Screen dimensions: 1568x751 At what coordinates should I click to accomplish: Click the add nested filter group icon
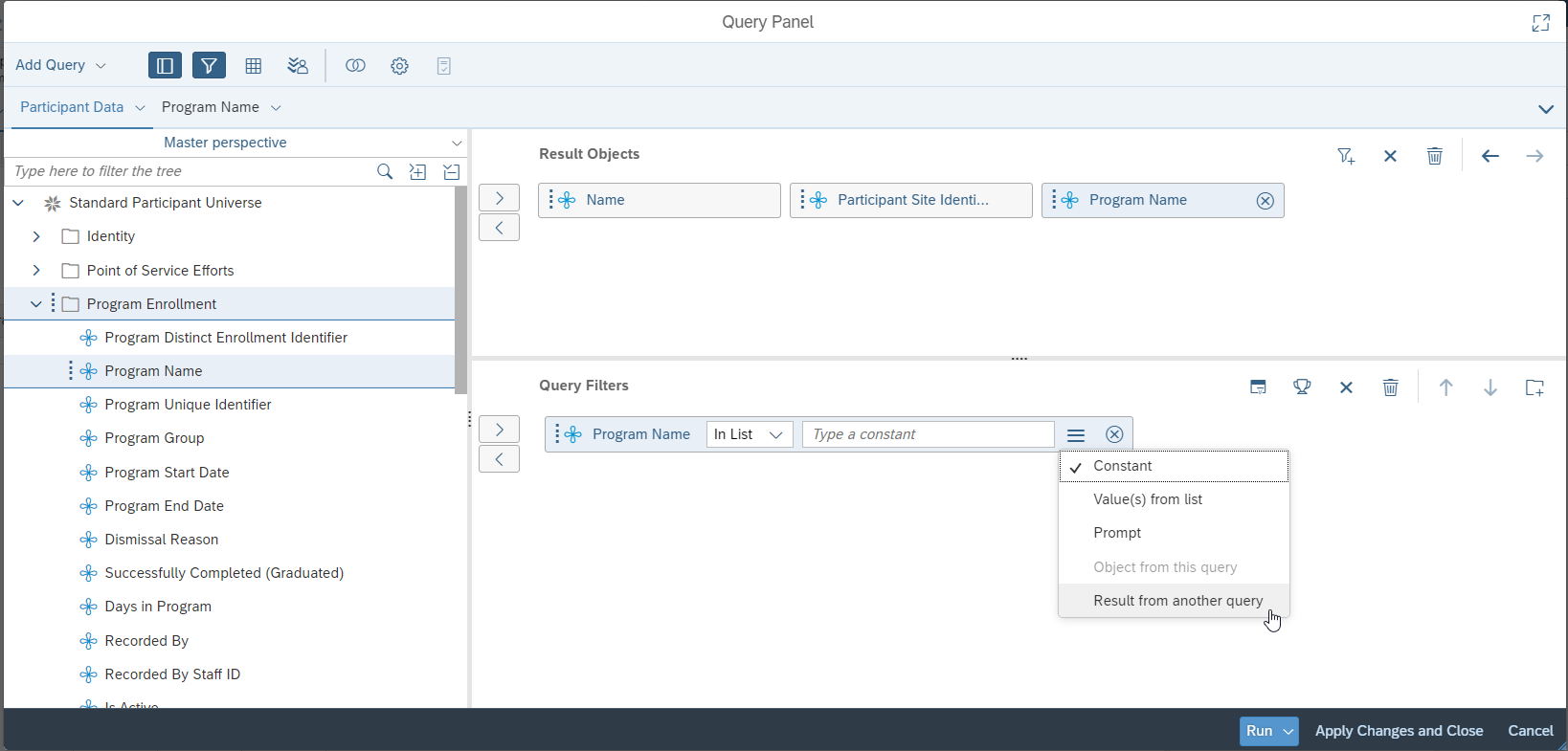tap(1534, 387)
